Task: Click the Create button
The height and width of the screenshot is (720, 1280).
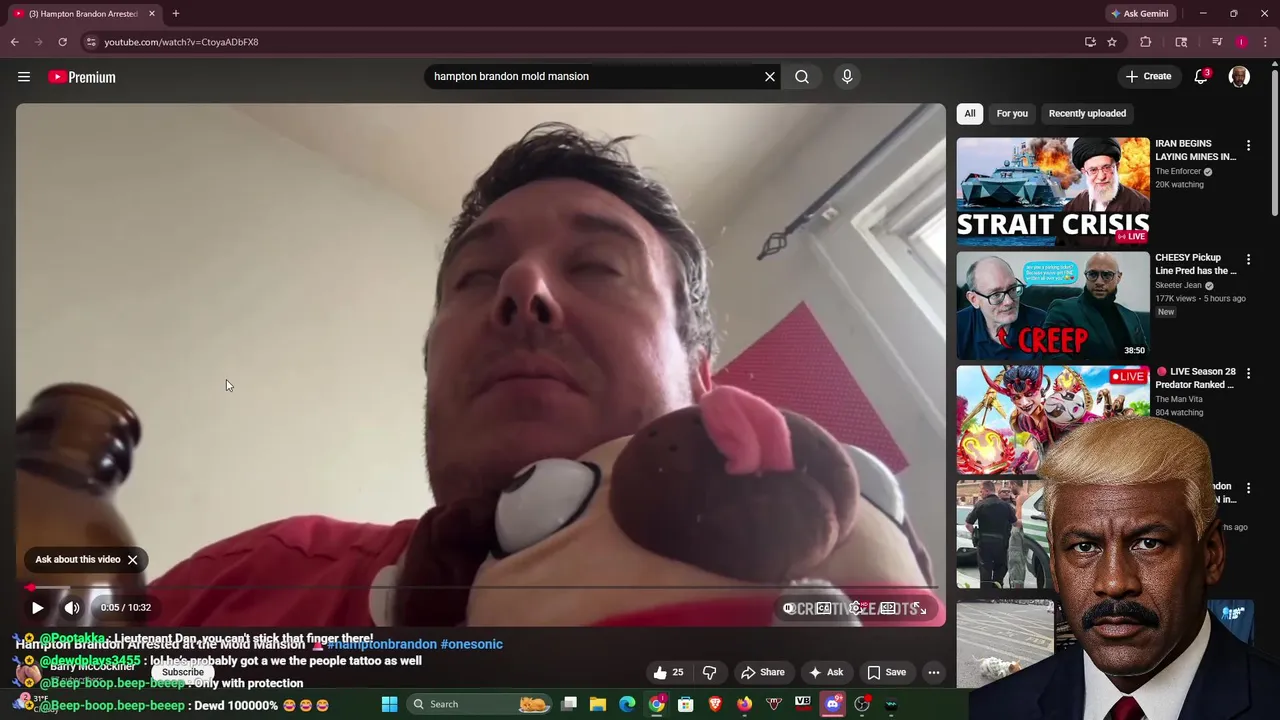Action: point(1148,77)
